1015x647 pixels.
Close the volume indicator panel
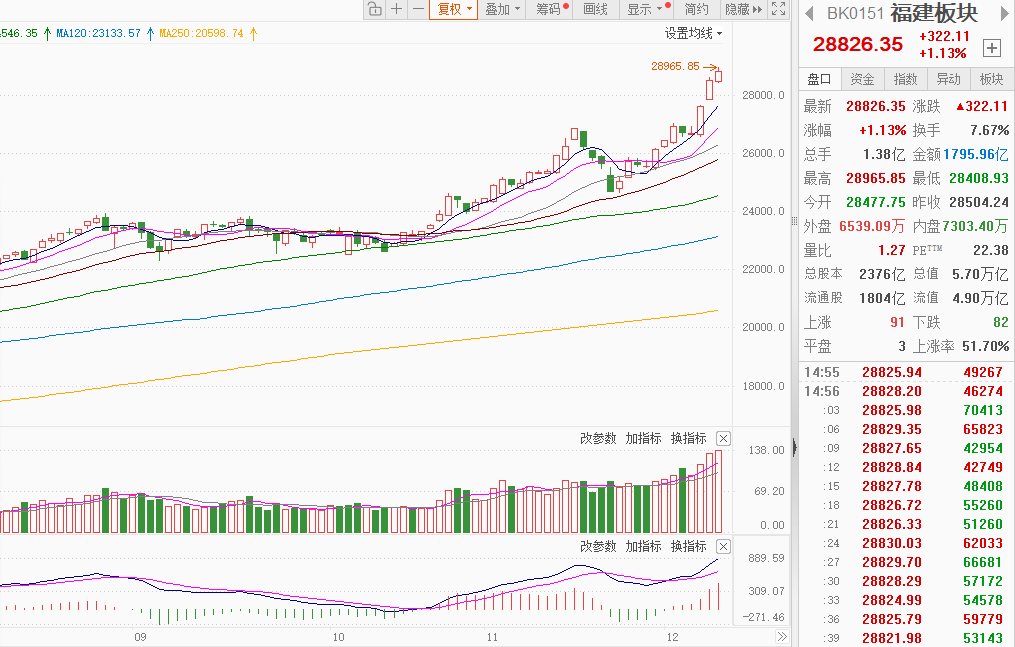click(x=724, y=439)
